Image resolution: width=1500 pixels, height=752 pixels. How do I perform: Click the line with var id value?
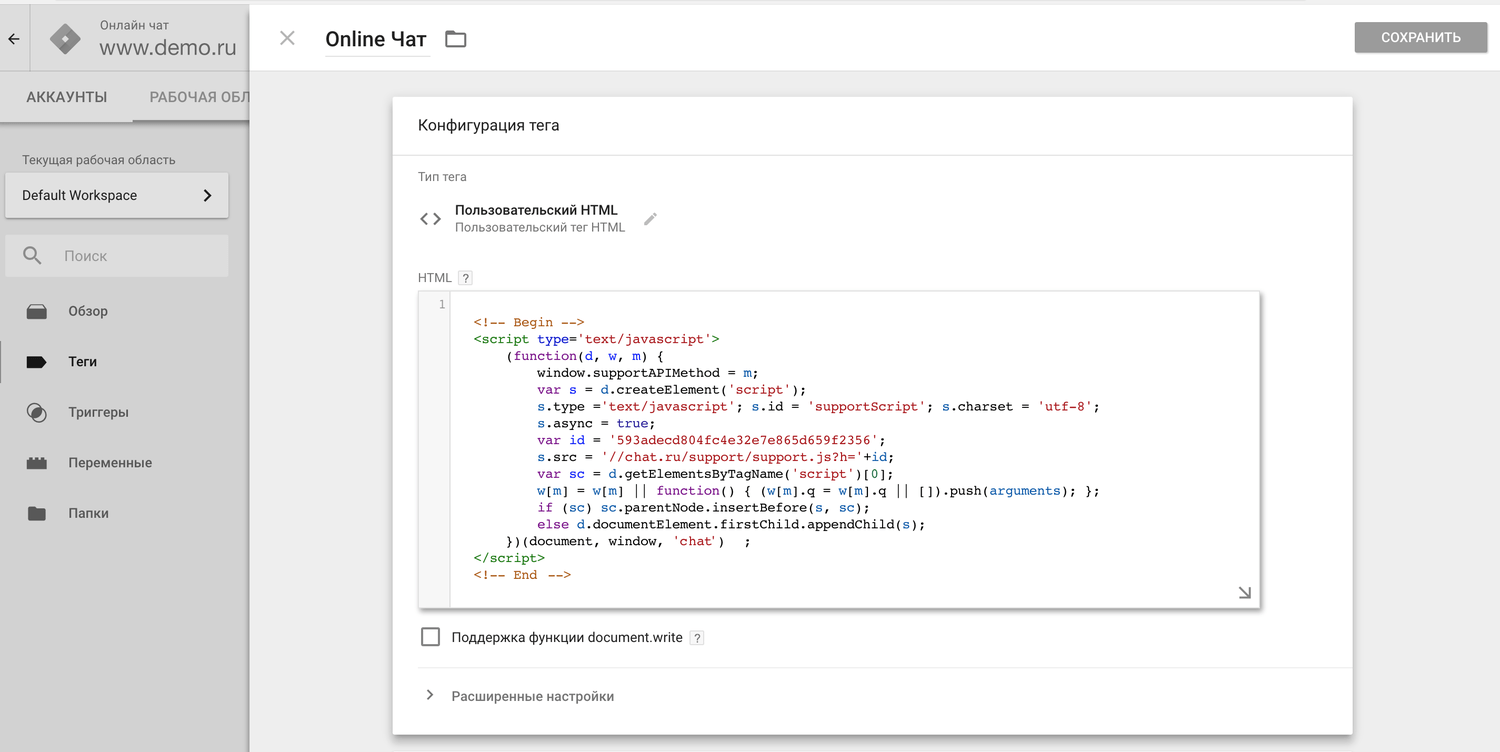[711, 440]
